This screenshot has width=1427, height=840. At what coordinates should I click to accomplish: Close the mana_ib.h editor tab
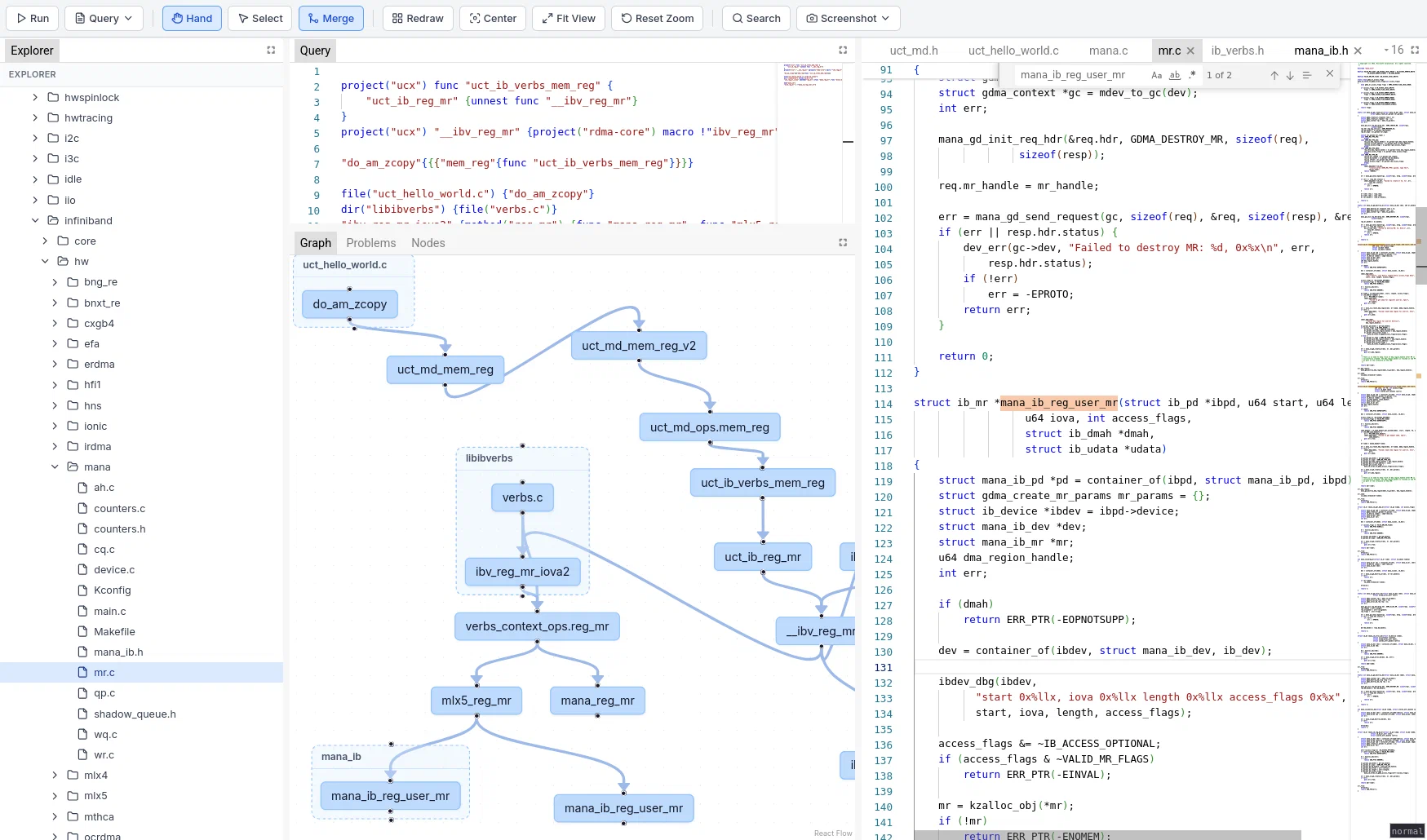[1358, 51]
